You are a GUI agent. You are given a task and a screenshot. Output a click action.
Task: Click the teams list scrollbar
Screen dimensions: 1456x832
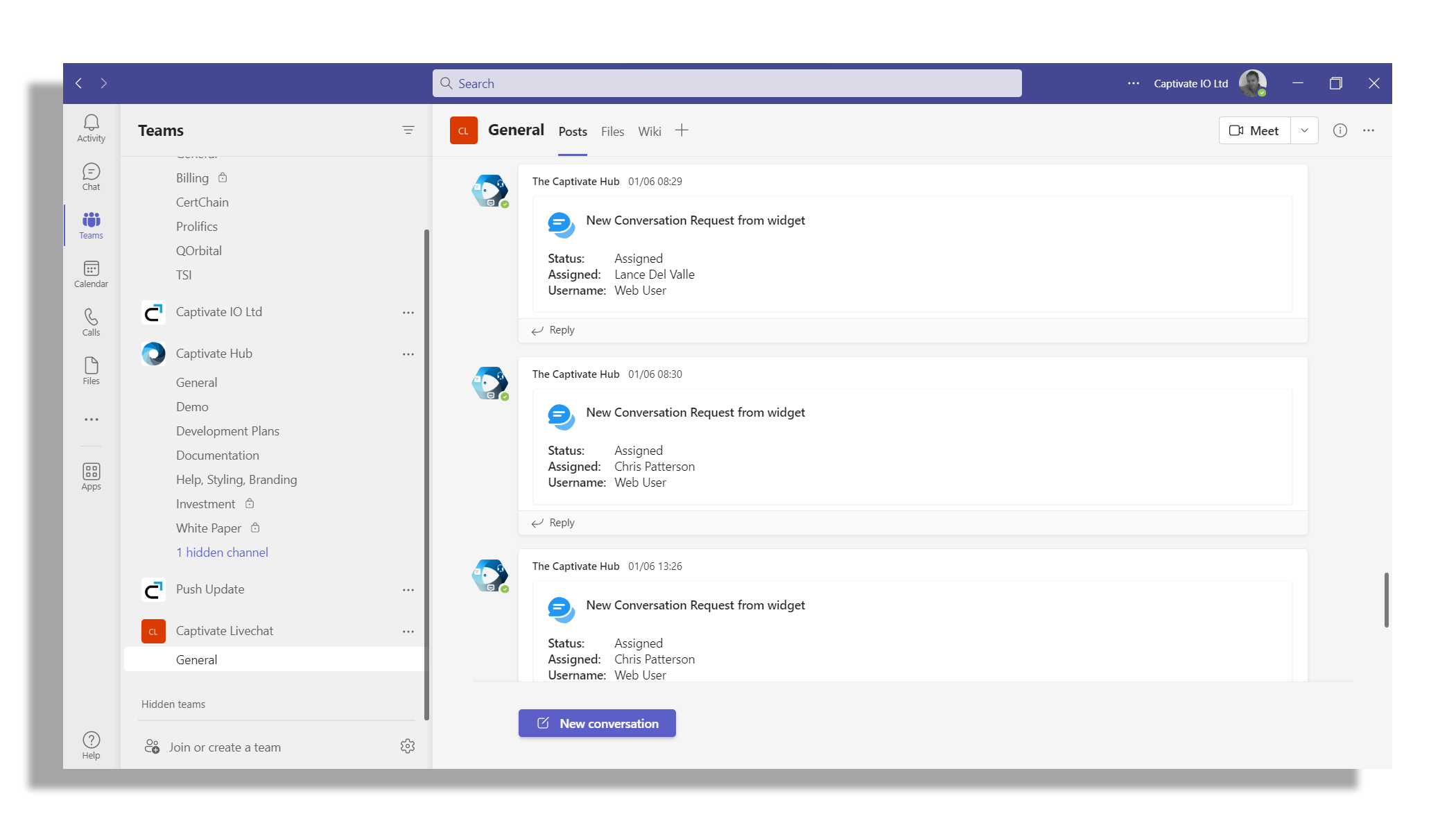426,475
